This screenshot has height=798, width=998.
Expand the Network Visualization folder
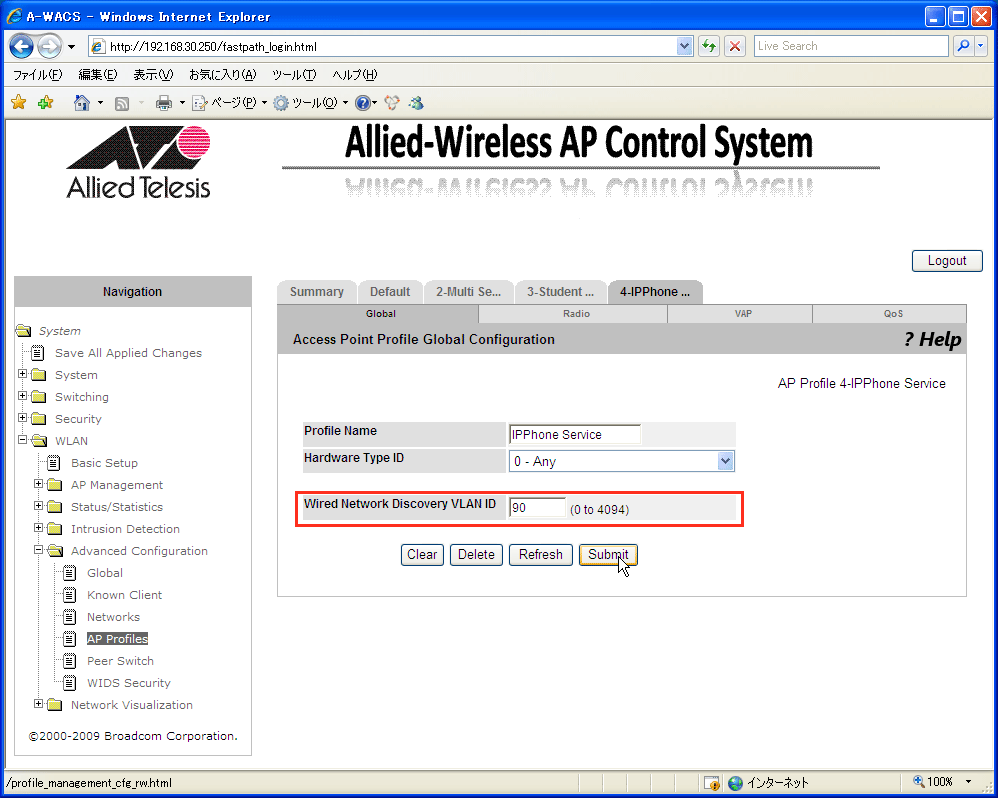point(39,704)
